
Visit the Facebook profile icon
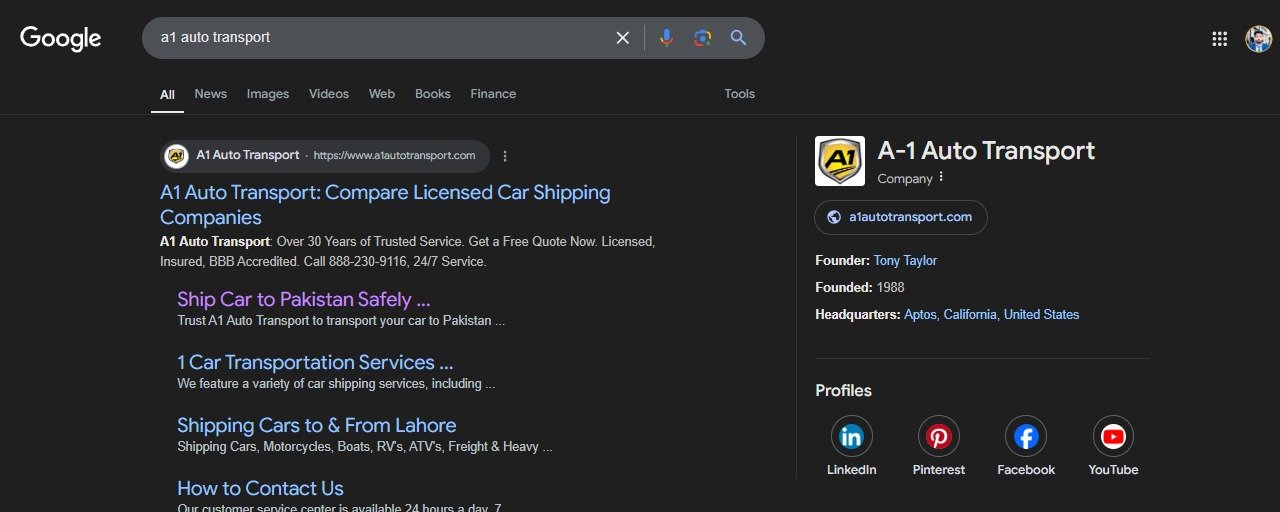click(1026, 437)
